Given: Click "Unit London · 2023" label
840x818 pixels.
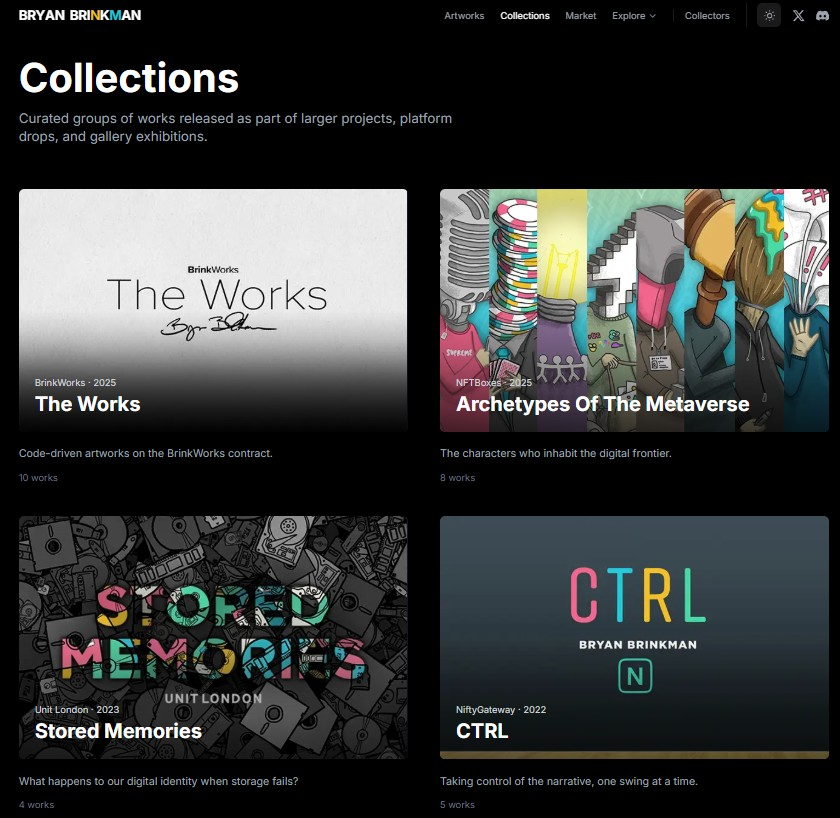Looking at the screenshot, I should 77,709.
